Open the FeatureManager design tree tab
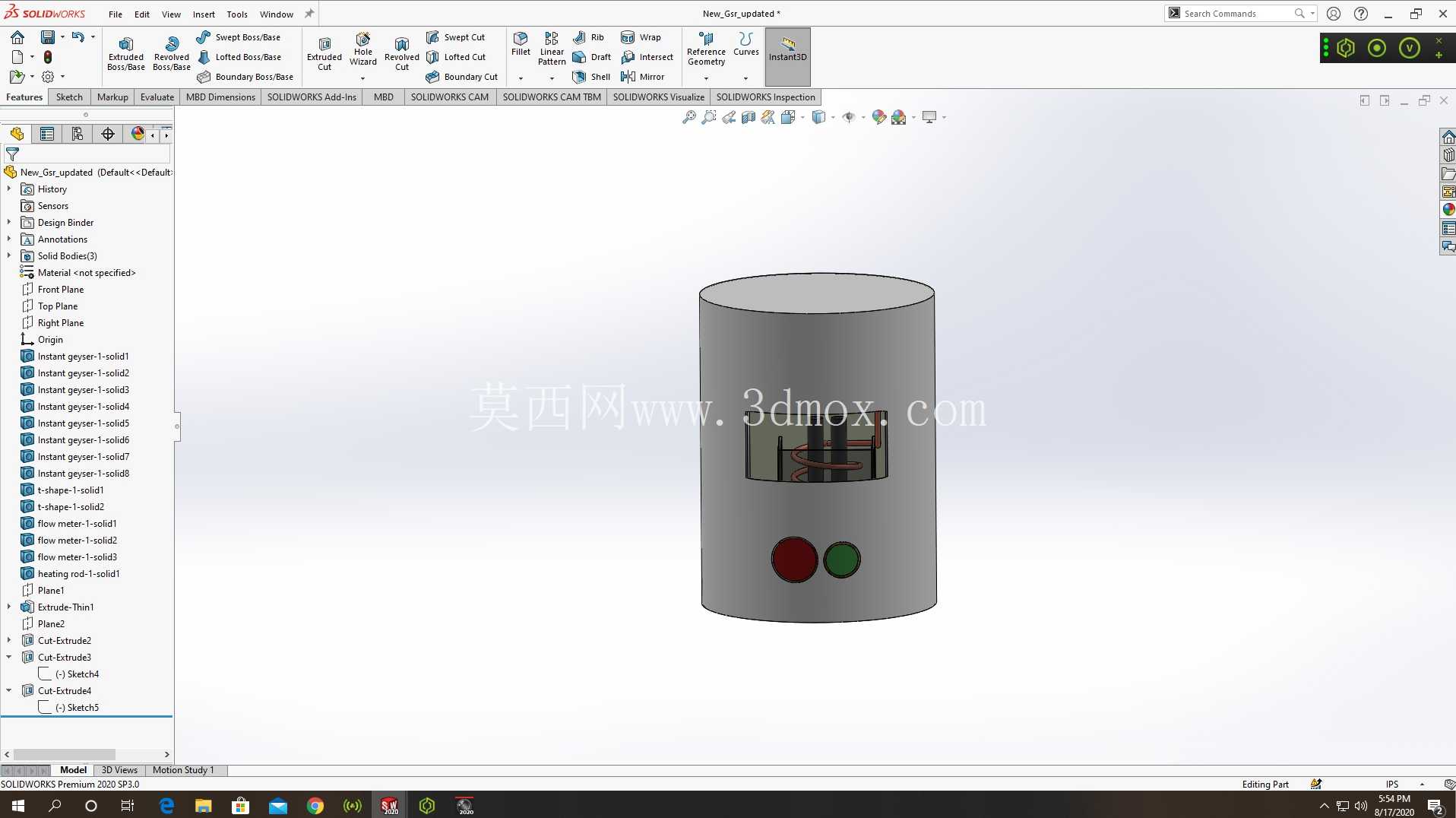1456x818 pixels. pyautogui.click(x=17, y=134)
